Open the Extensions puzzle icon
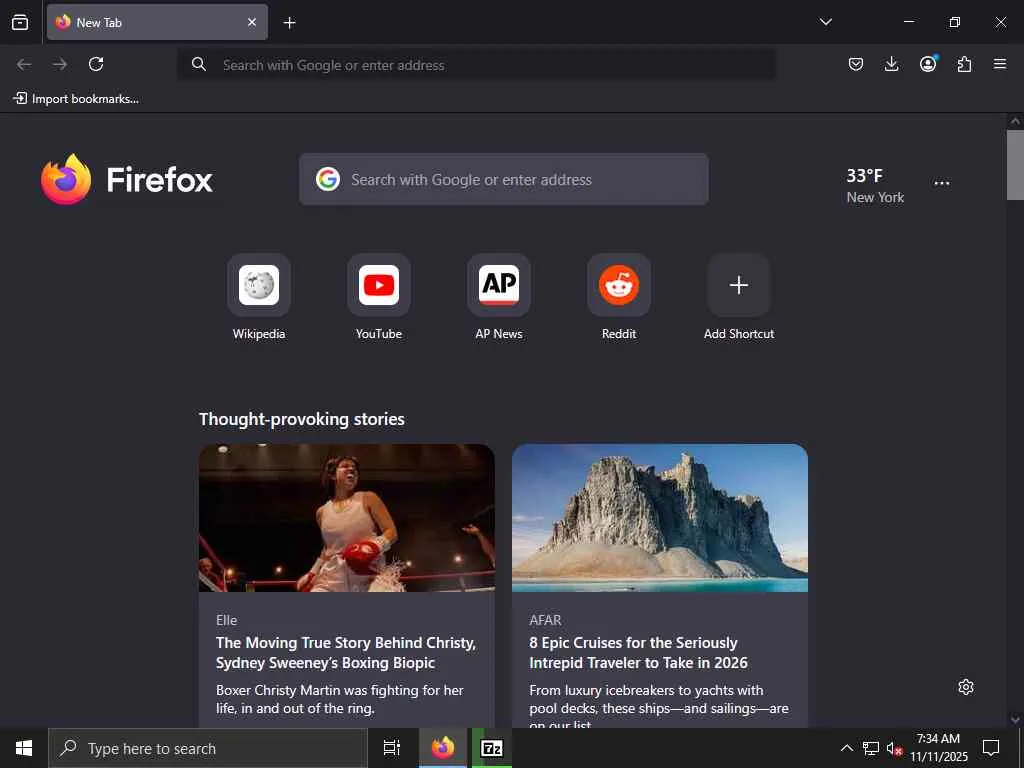This screenshot has height=768, width=1024. pos(964,64)
